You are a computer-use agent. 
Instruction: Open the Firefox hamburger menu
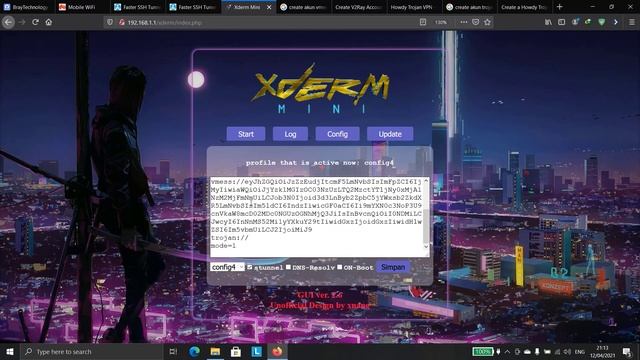(631, 22)
